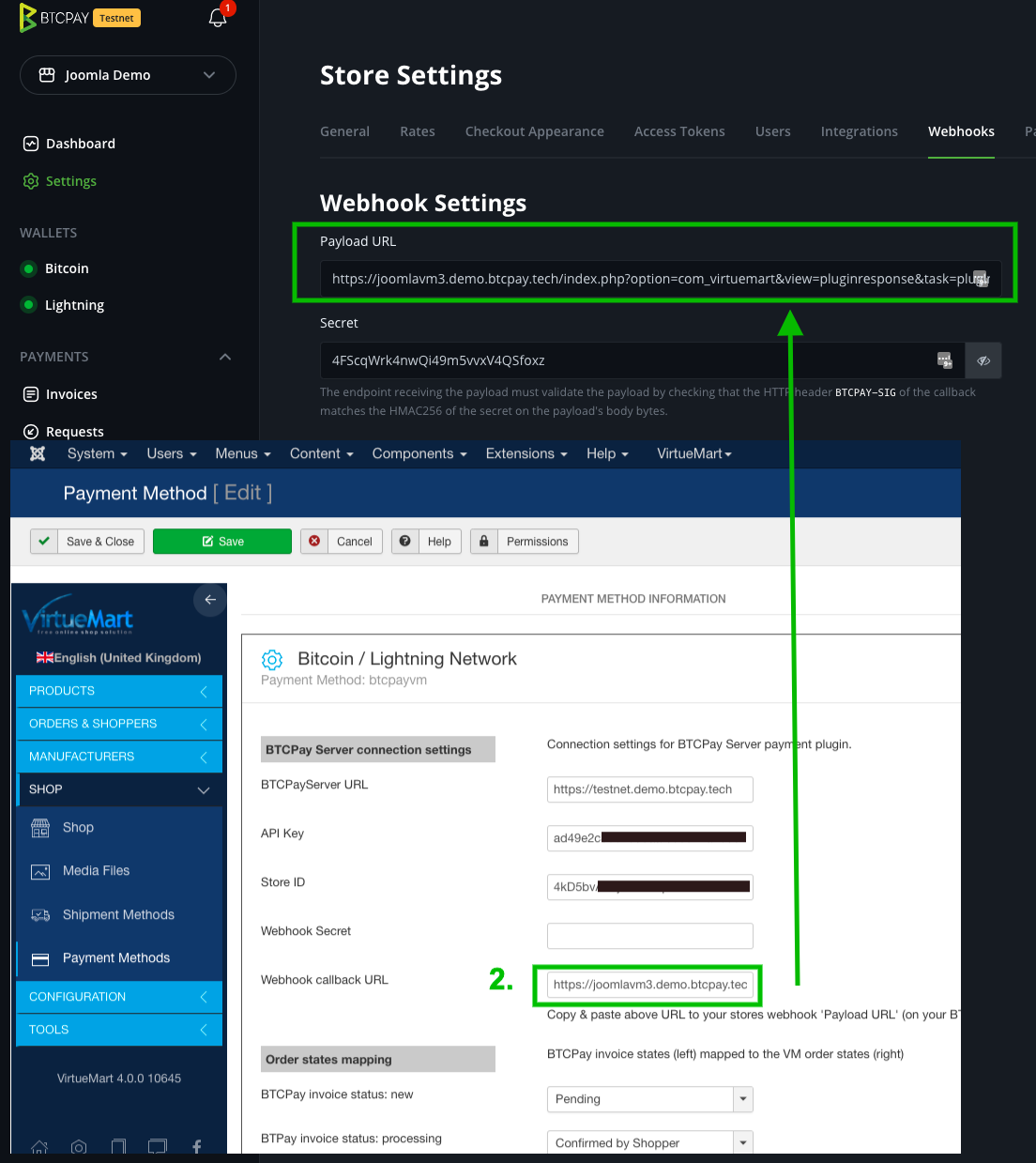Screen dimensions: 1036x1163
Task: Open the Joomla Demo store selector
Action: click(128, 75)
